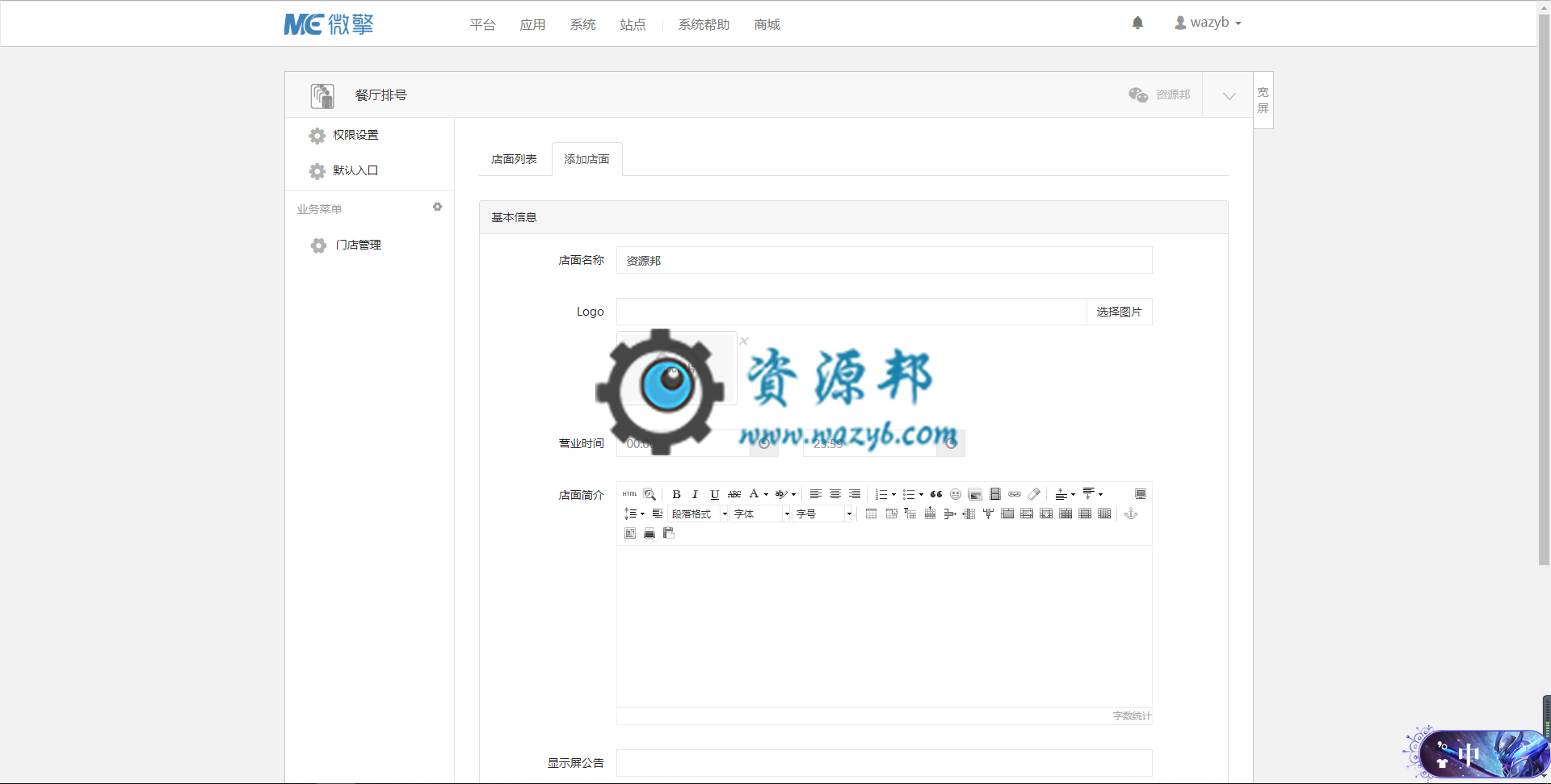This screenshot has width=1551, height=784.
Task: Open 字体 font family dropdown
Action: click(759, 514)
